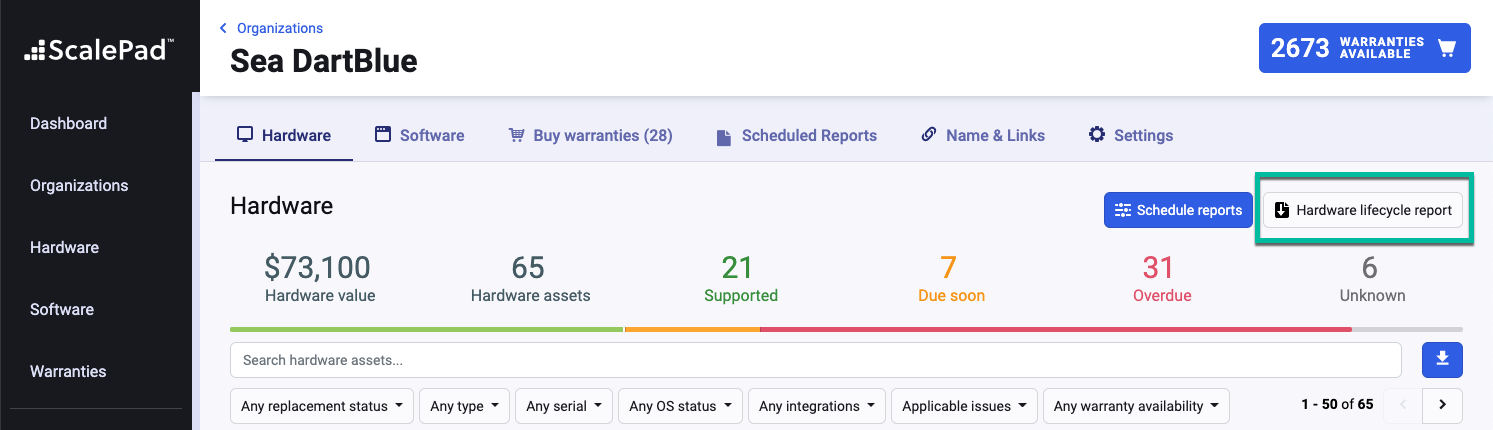Image resolution: width=1493 pixels, height=430 pixels.
Task: Click the link icon on Name & Links
Action: click(929, 134)
